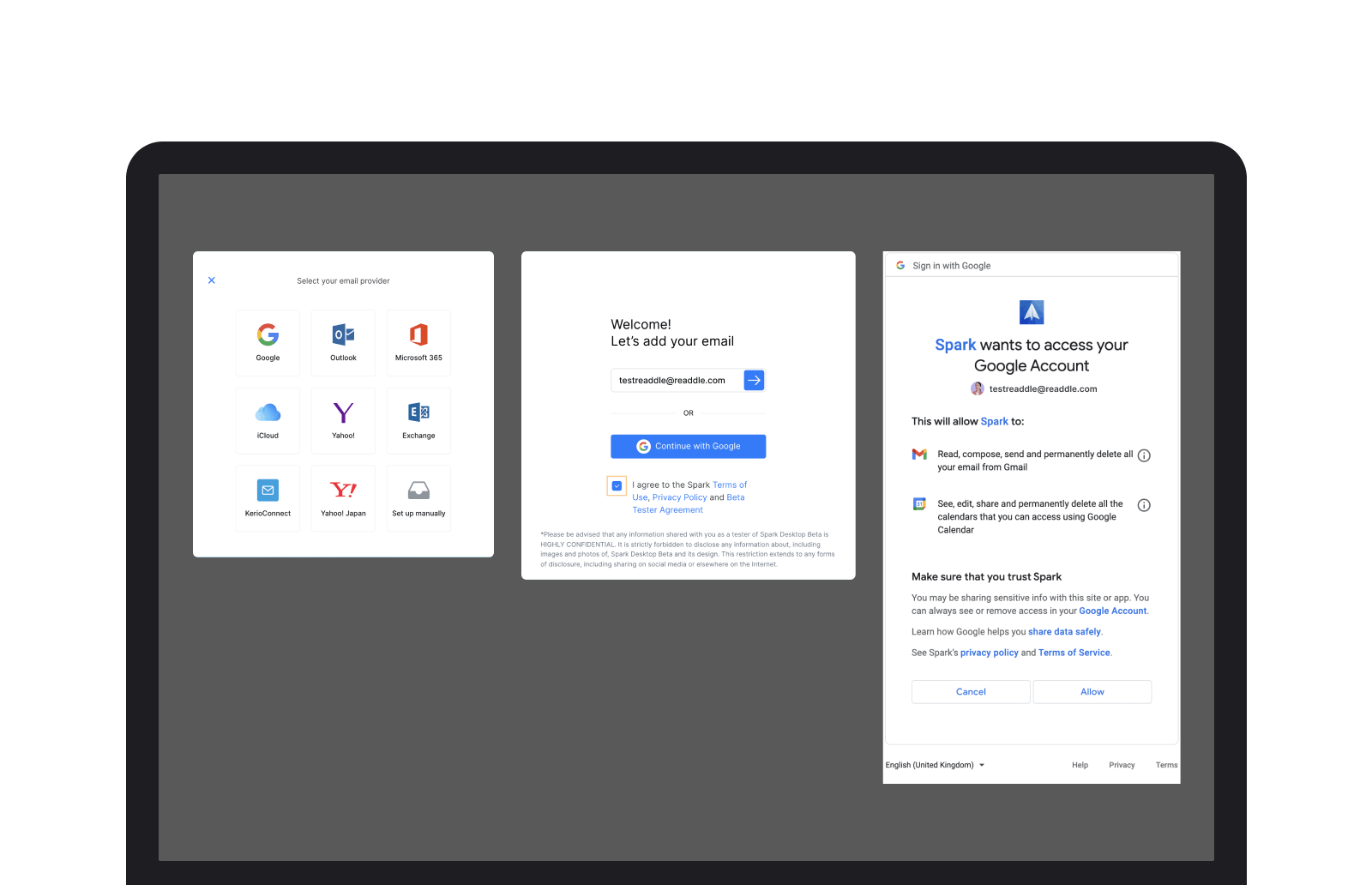Choose the KerioConnect provider
Viewport: 1372px width, 885px height.
tap(268, 498)
